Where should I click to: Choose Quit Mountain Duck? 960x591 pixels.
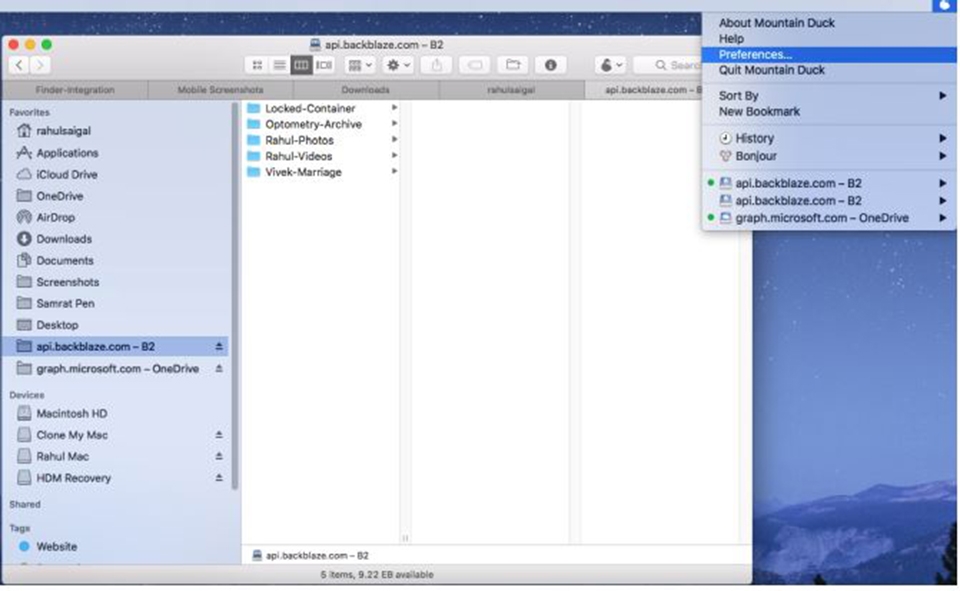[771, 70]
